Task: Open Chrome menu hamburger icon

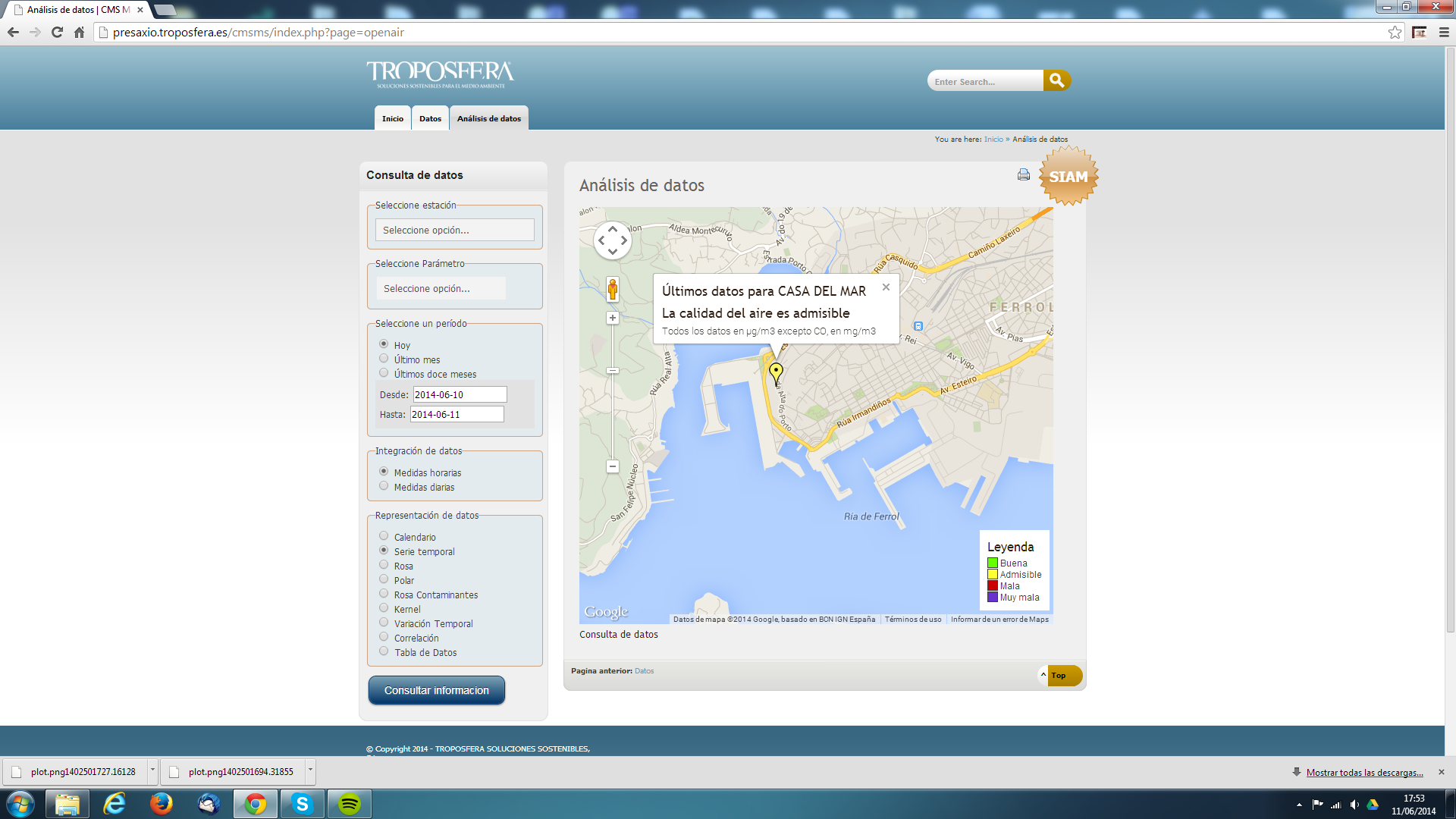Action: (1444, 32)
